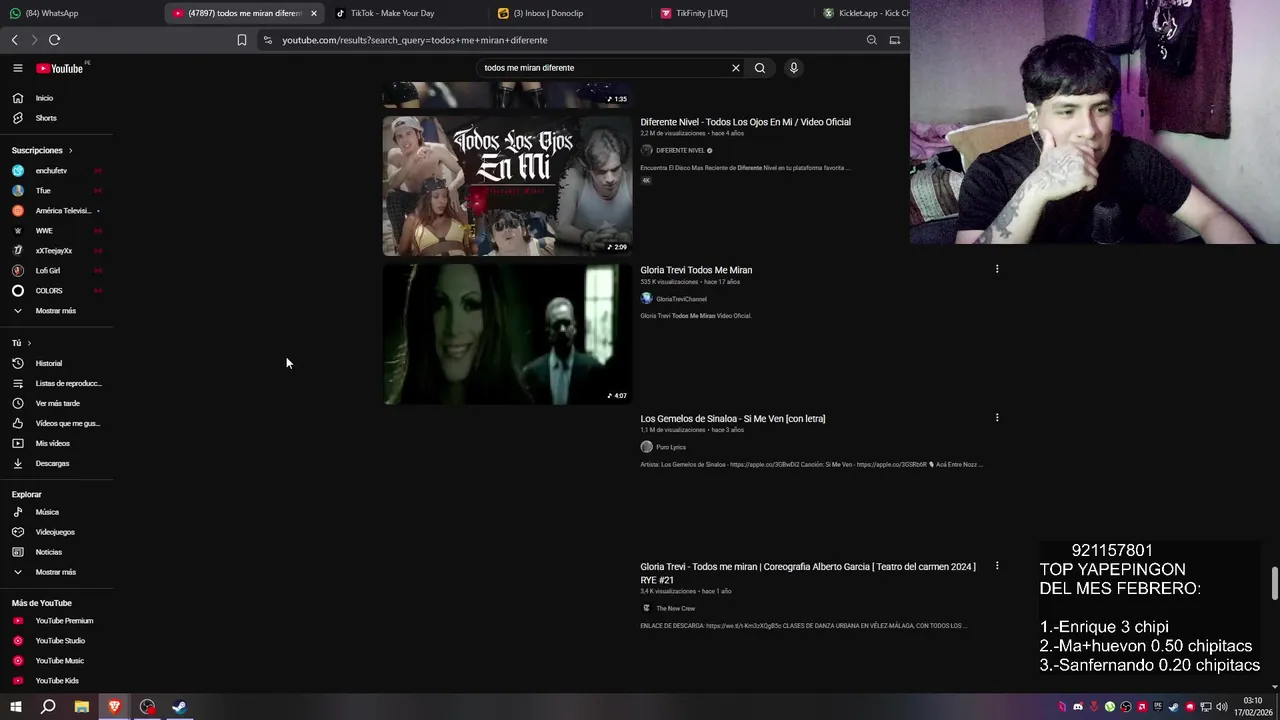Screen dimensions: 1280x720
Task: Start voice search with the microphone
Action: [794, 68]
